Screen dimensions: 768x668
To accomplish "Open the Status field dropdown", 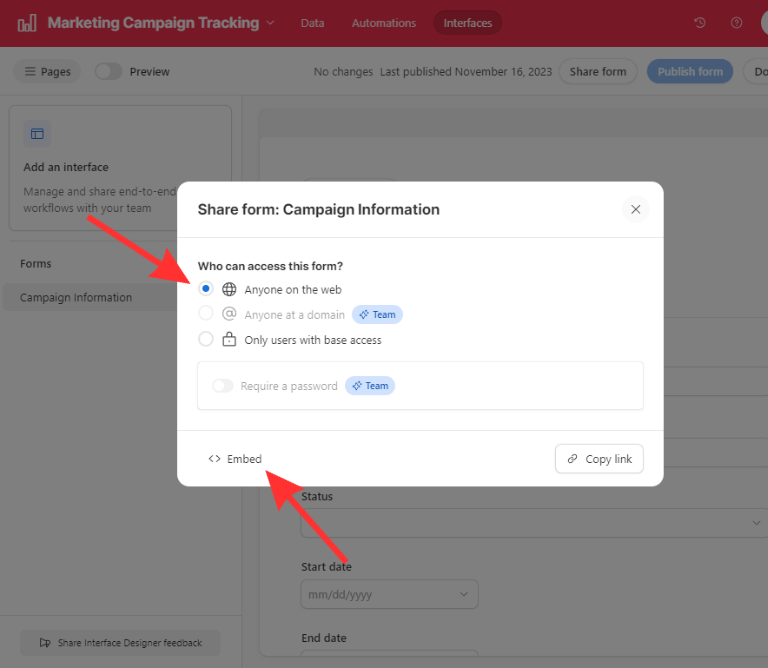I will (755, 522).
